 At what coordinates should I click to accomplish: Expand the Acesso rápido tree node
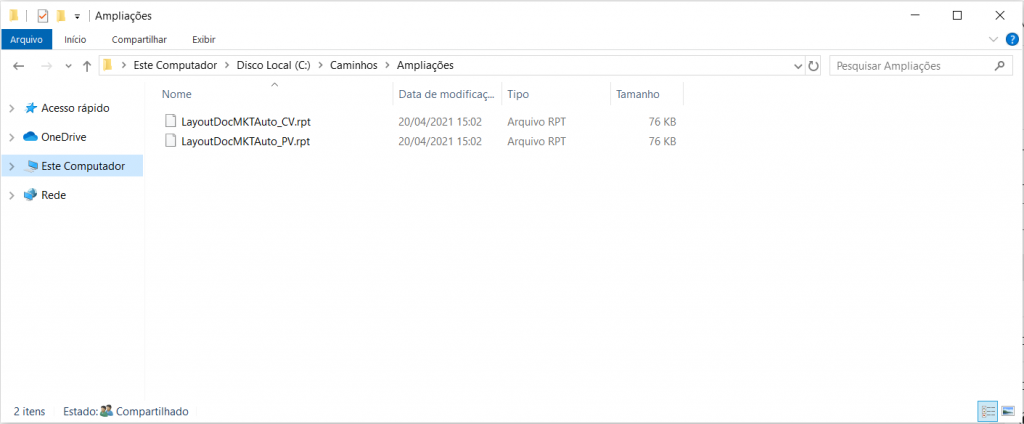(11, 108)
